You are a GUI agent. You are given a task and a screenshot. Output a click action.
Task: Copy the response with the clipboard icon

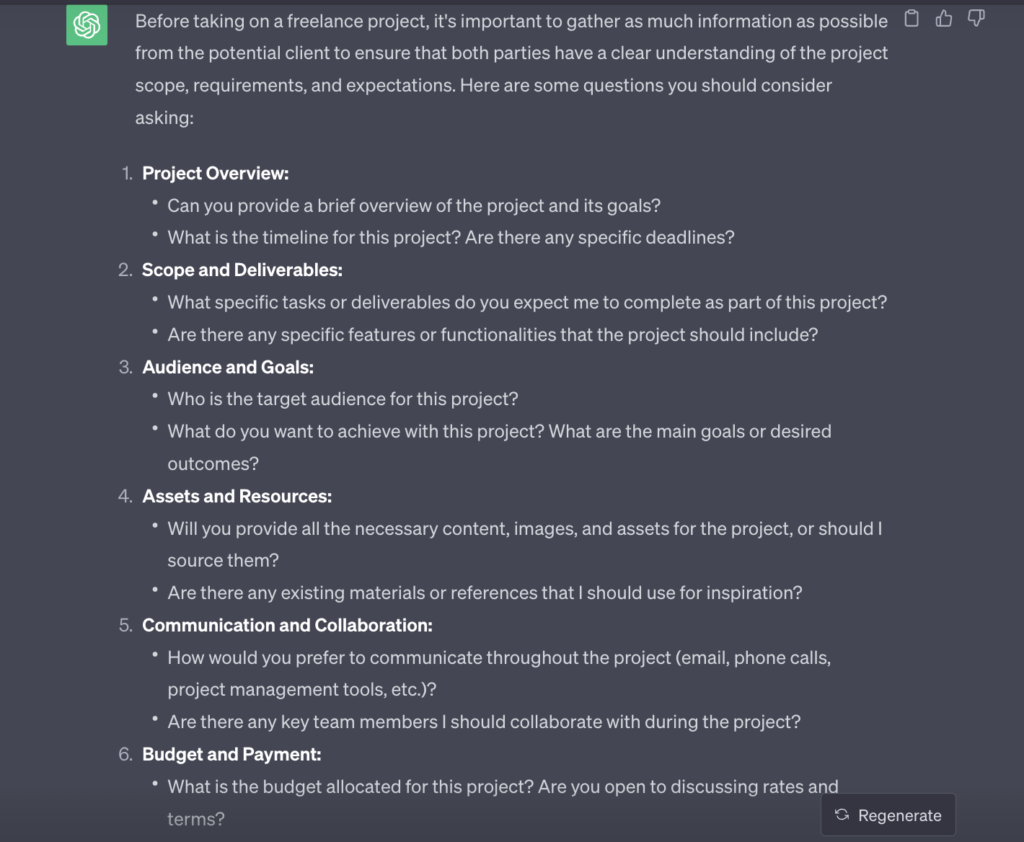pos(911,18)
